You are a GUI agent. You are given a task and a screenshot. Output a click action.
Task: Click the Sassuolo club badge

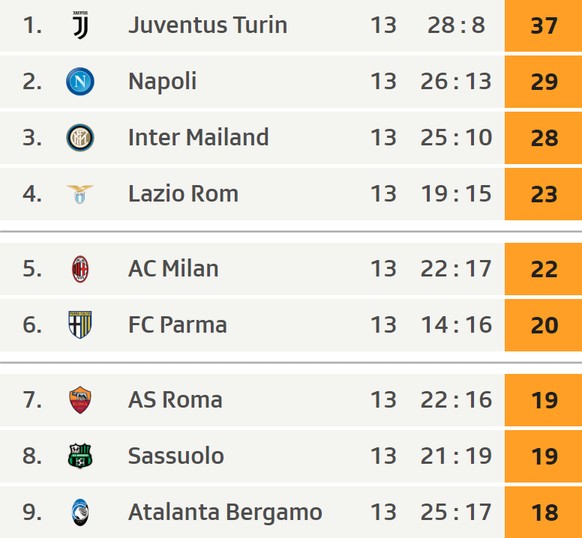[x=80, y=456]
